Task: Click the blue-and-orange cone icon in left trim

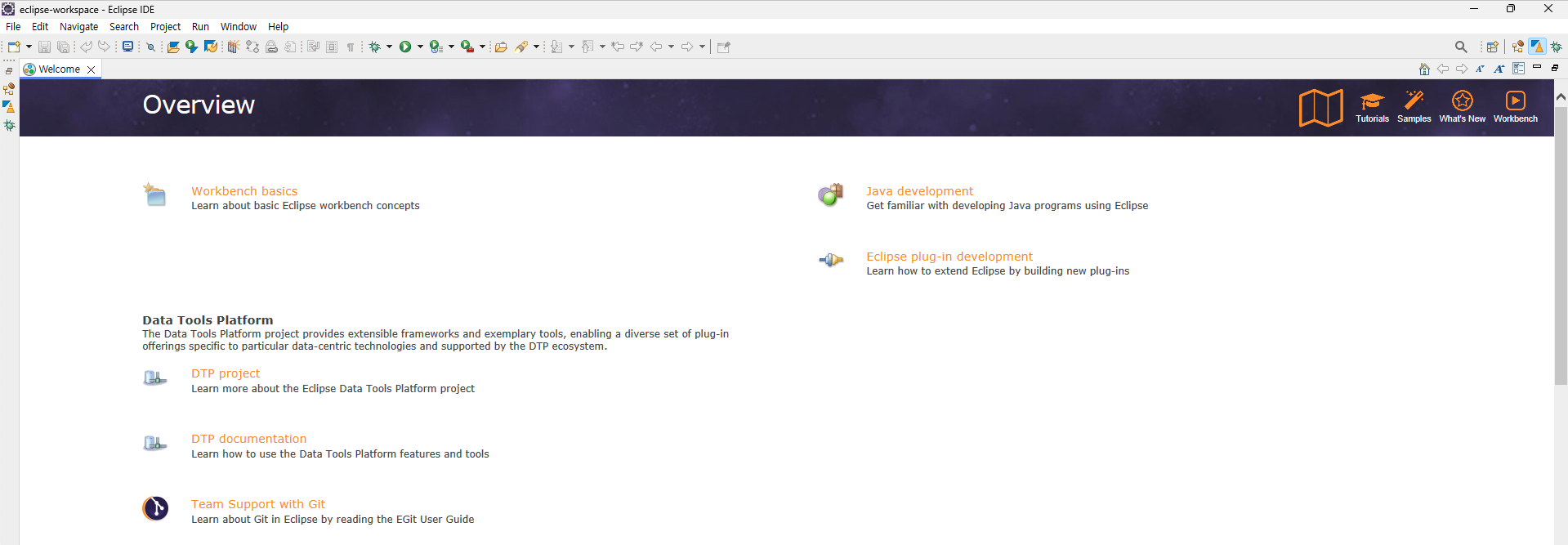Action: (x=9, y=106)
